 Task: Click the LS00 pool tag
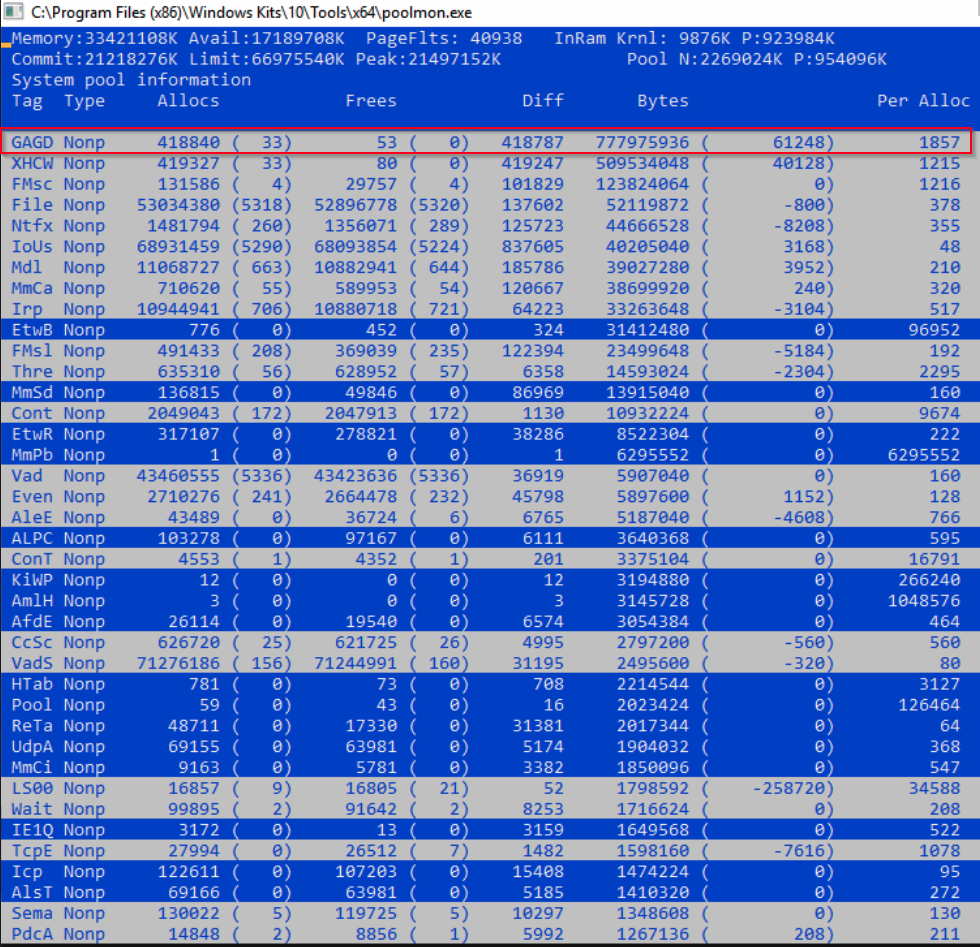tap(32, 788)
